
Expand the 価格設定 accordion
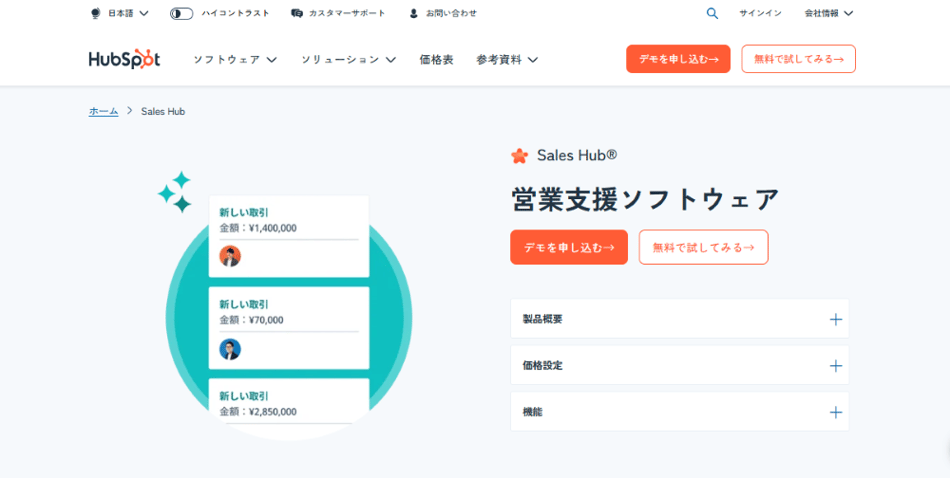click(679, 365)
